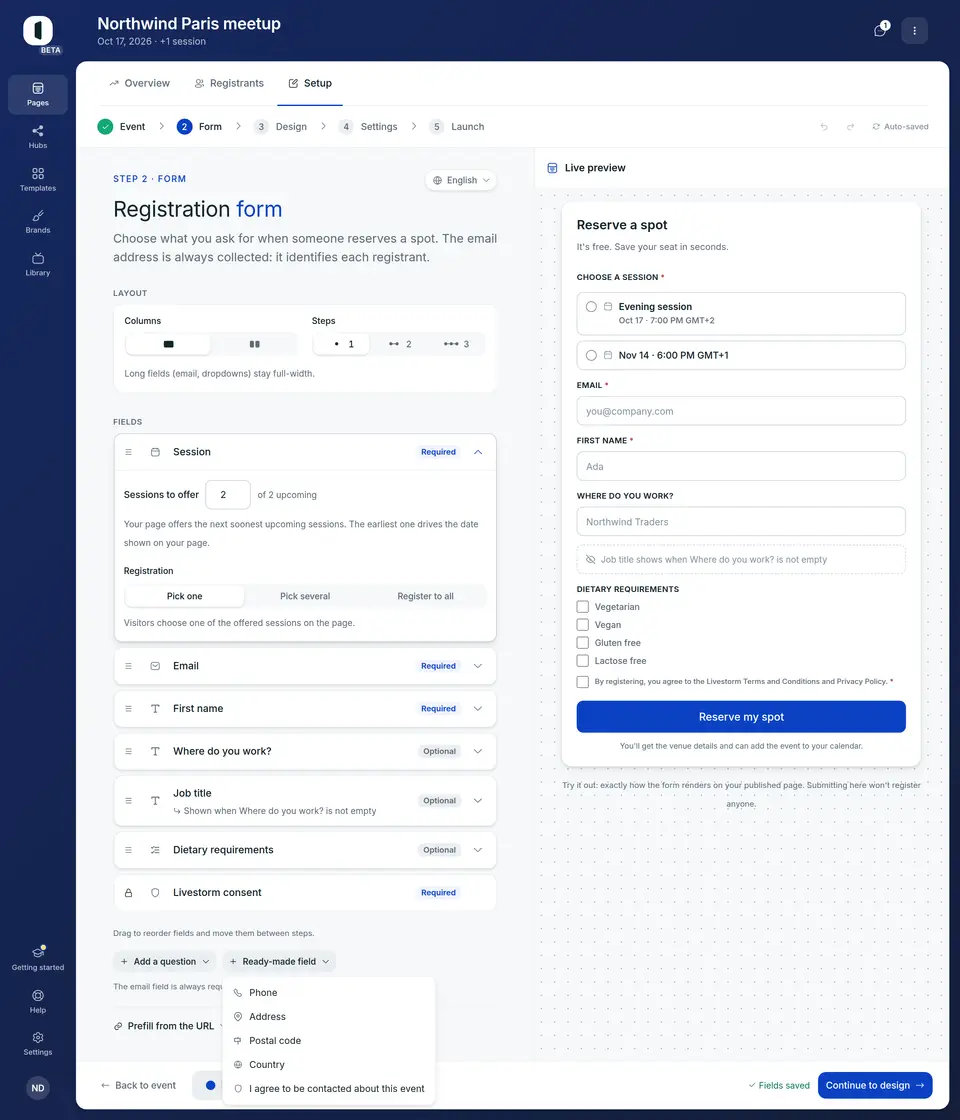Image resolution: width=960 pixels, height=1120 pixels.
Task: Expand the Job title field row
Action: pos(478,801)
